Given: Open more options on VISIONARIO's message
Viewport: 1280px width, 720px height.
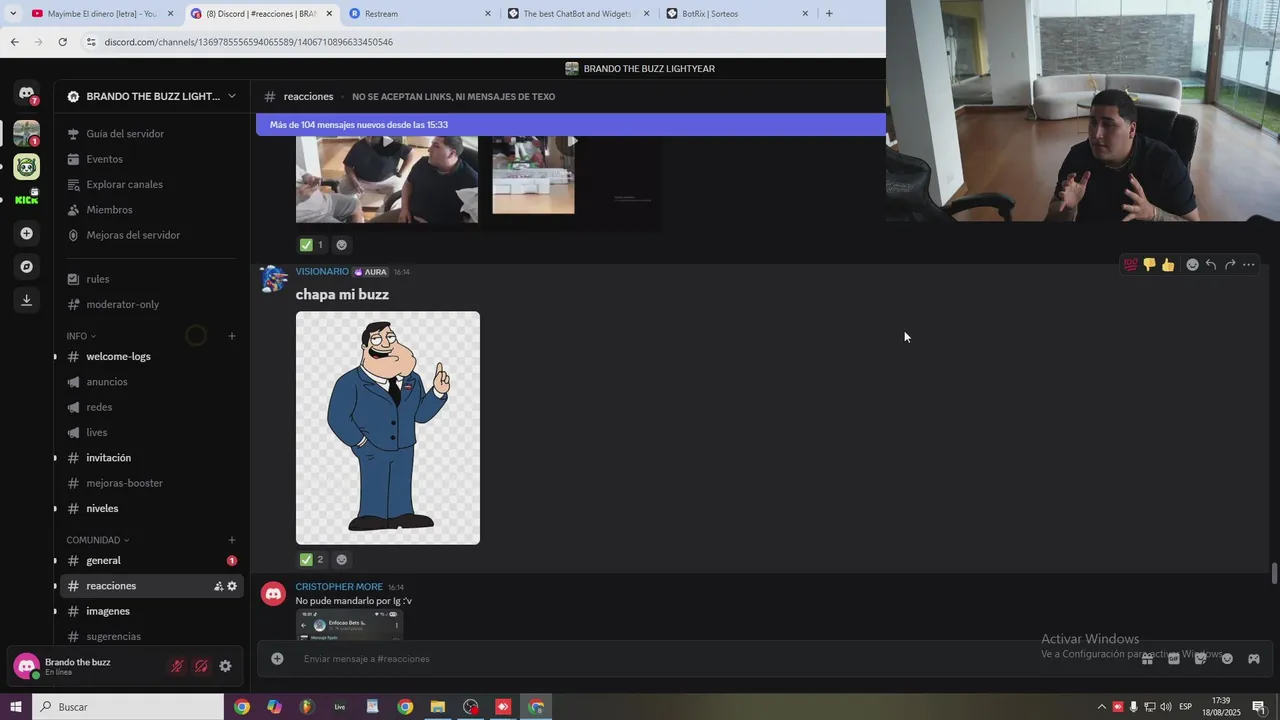Looking at the screenshot, I should [1249, 265].
